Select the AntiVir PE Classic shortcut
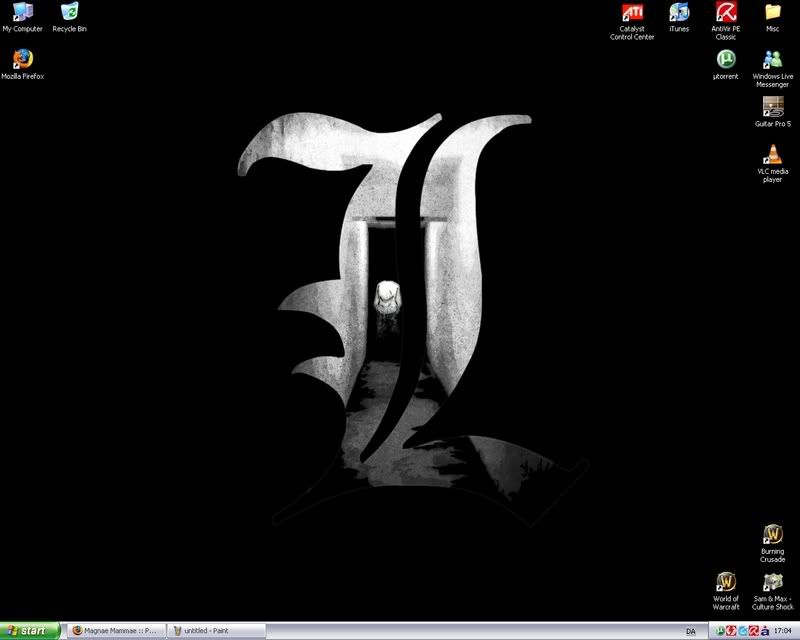 [726, 21]
